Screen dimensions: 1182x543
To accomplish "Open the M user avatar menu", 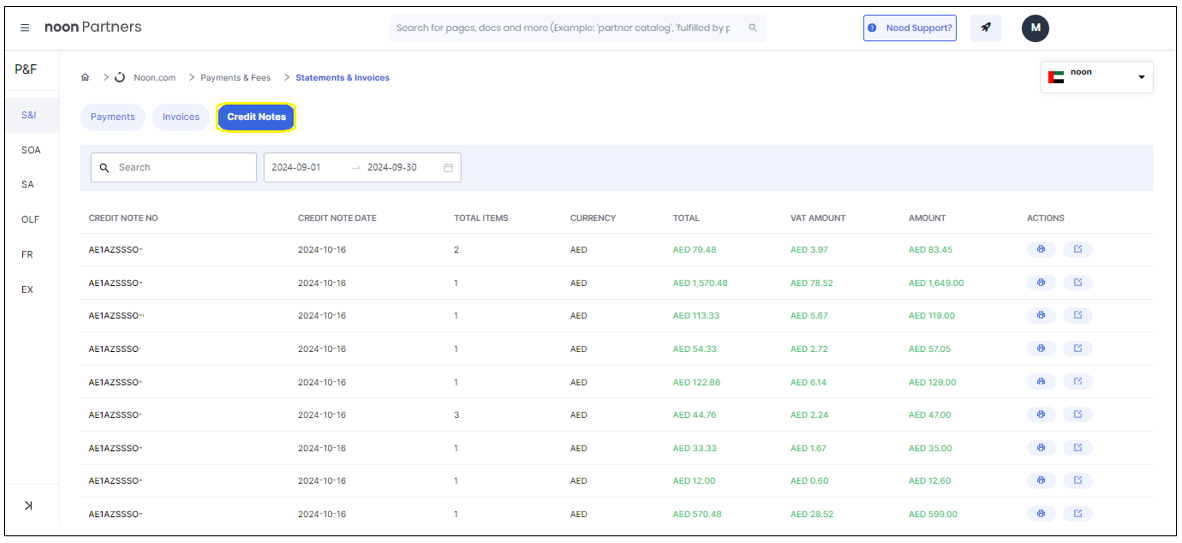I will 1035,27.
